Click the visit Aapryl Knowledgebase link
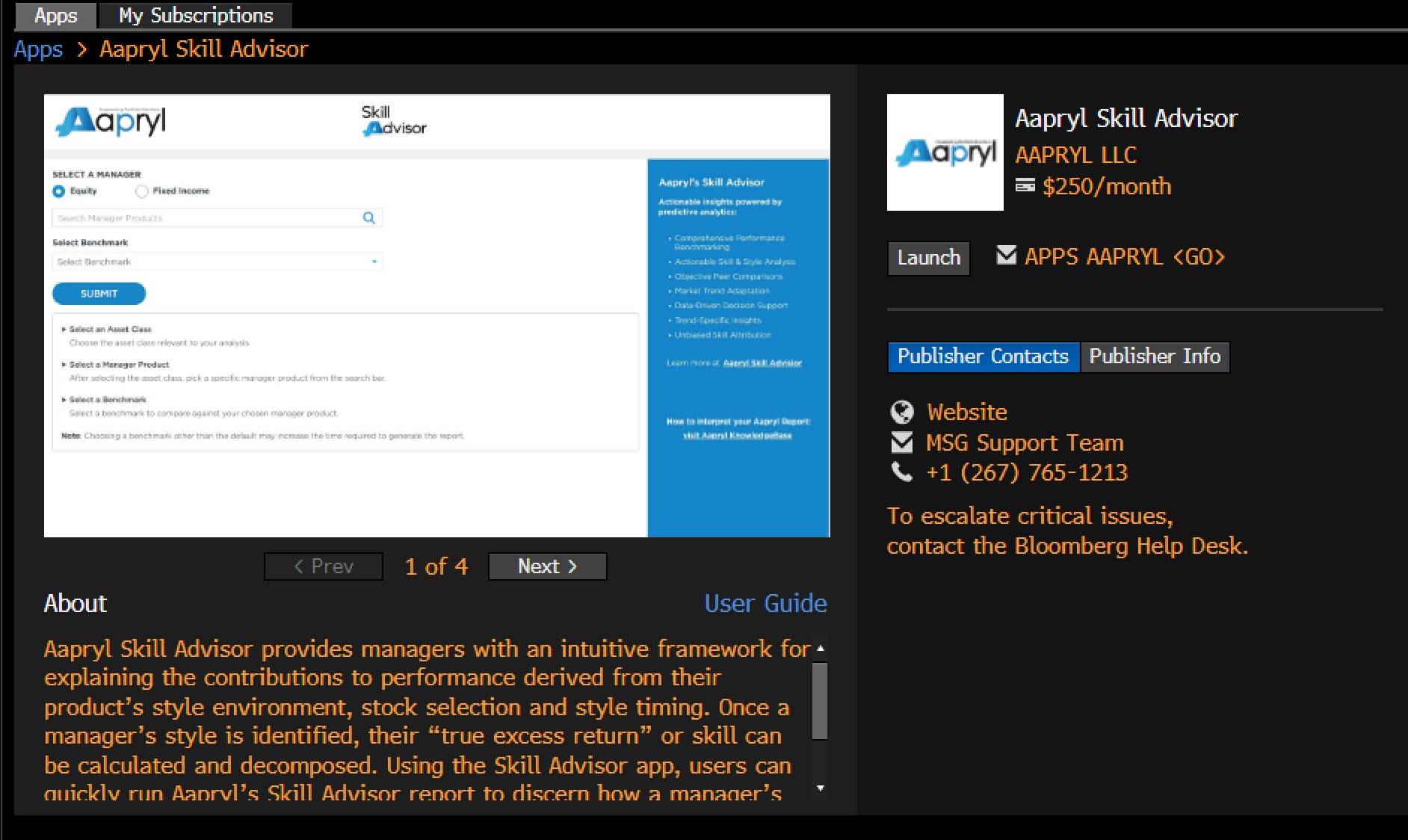This screenshot has width=1408, height=840. (x=738, y=436)
